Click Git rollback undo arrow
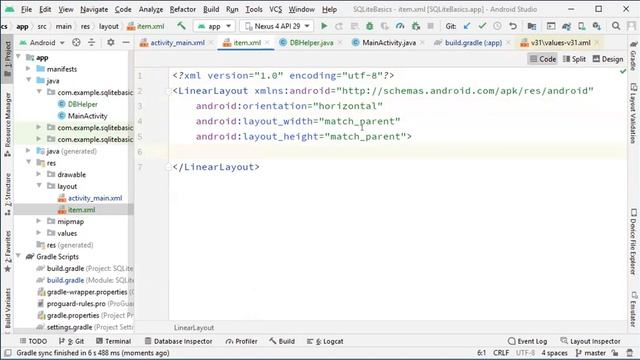640x360 pixels. 513,26
